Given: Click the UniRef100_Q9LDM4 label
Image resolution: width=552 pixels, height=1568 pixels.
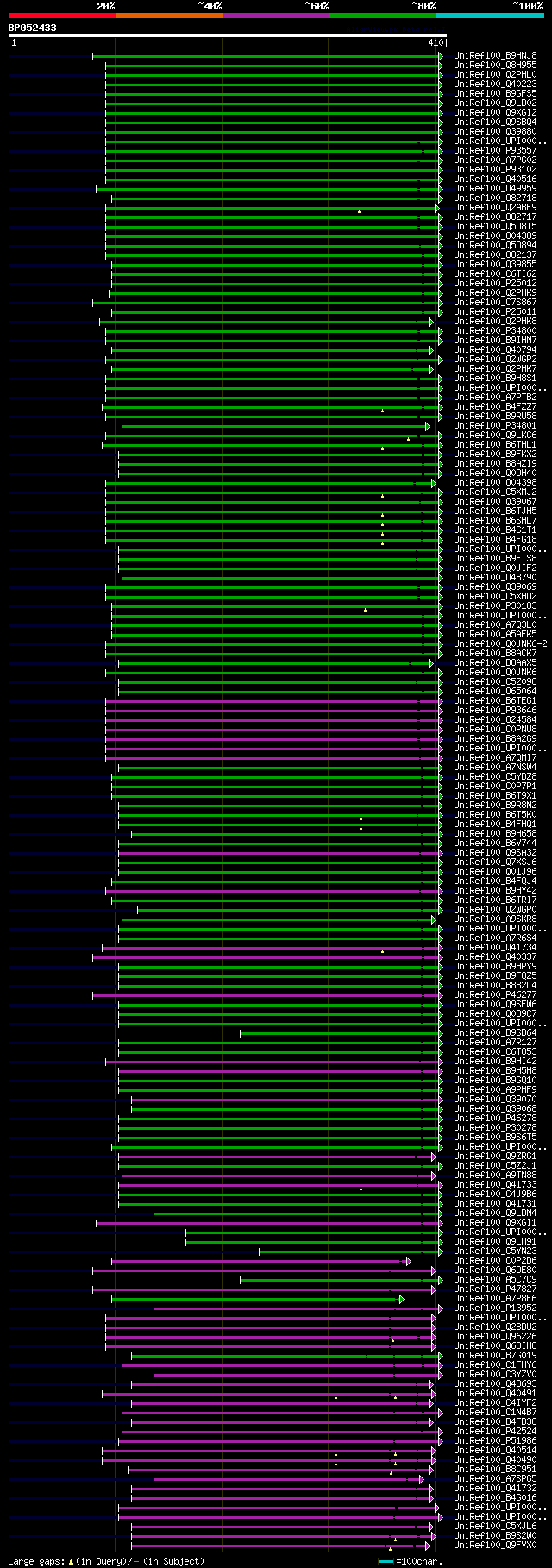Looking at the screenshot, I should (x=495, y=1214).
